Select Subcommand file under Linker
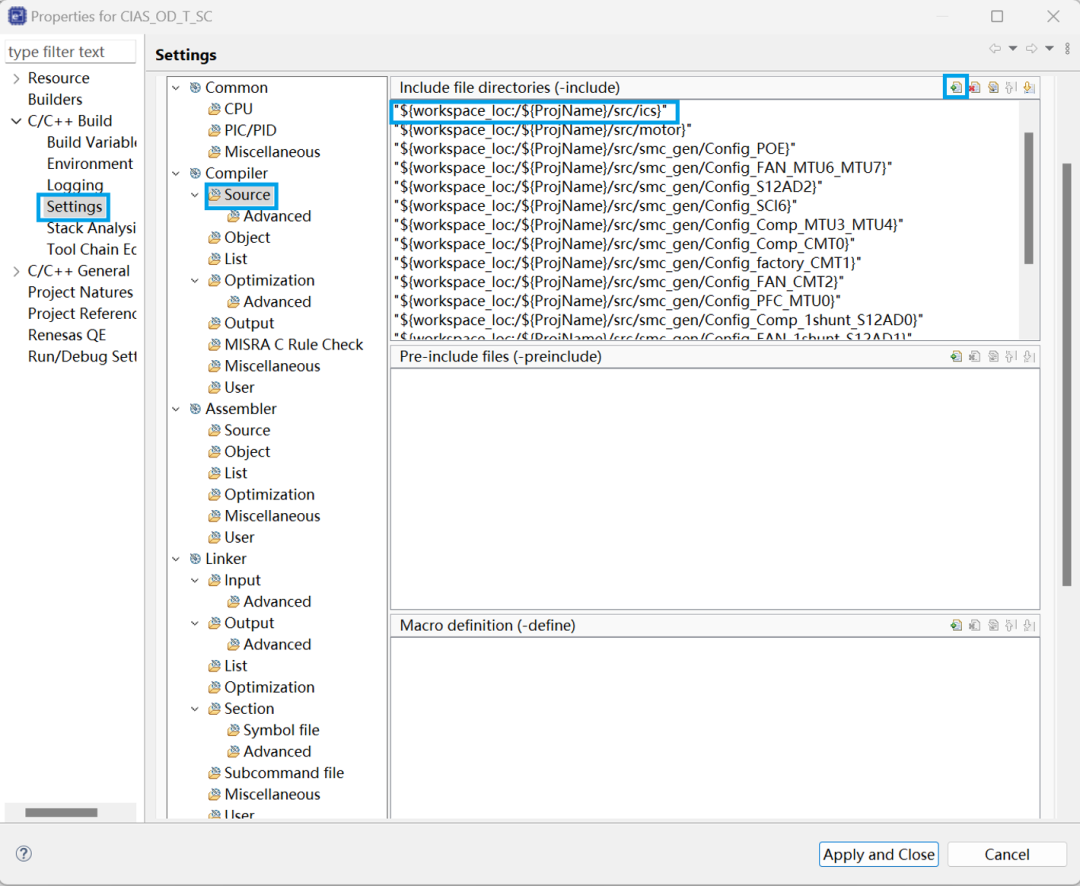This screenshot has height=886, width=1080. click(x=284, y=773)
